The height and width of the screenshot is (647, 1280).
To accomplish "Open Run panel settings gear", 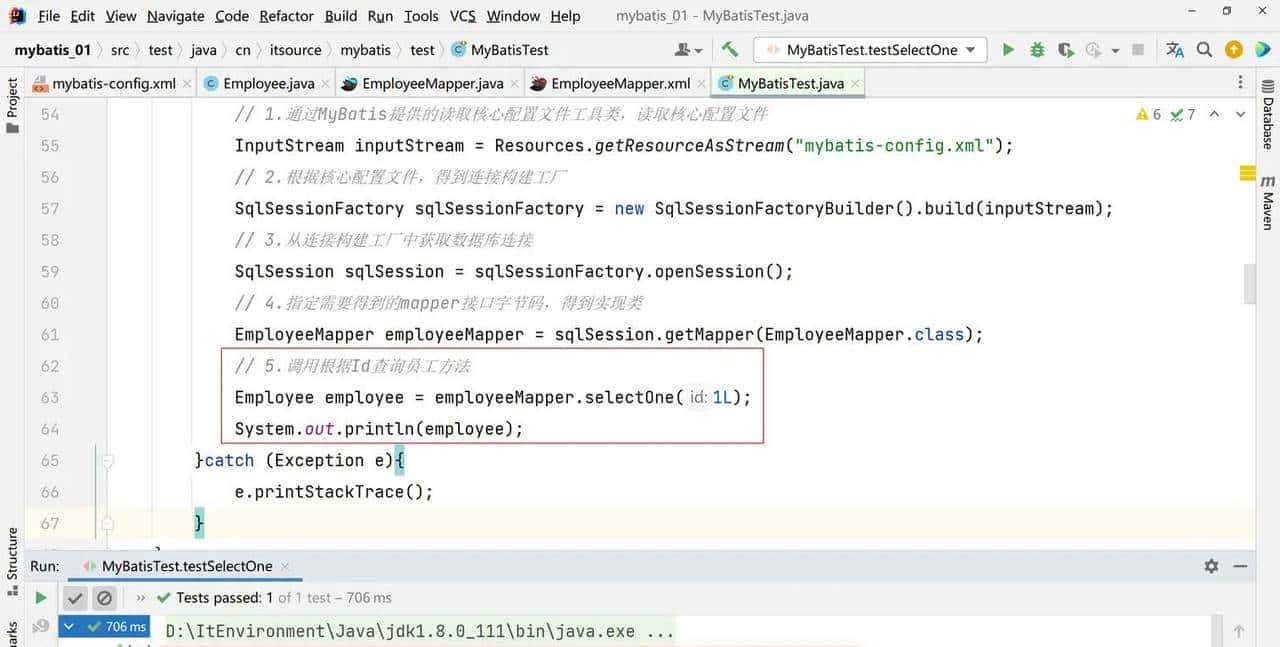I will coord(1211,566).
